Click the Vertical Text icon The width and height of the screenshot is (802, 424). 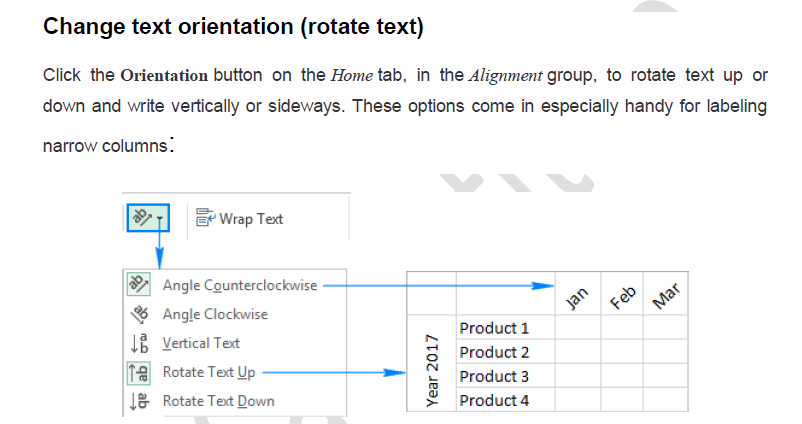click(x=141, y=343)
